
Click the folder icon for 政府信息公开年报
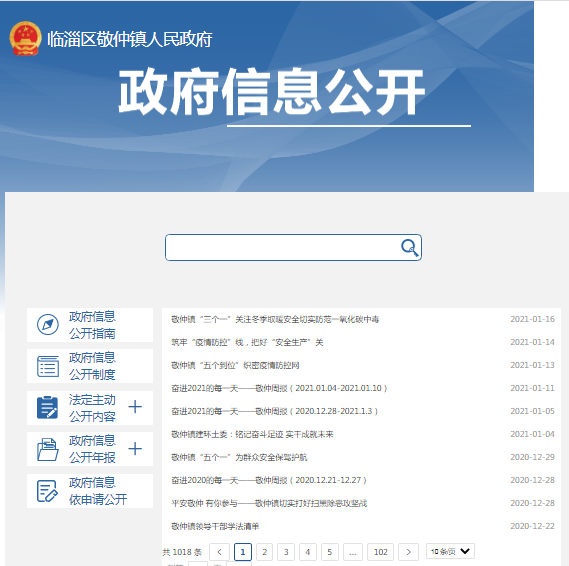[48, 449]
